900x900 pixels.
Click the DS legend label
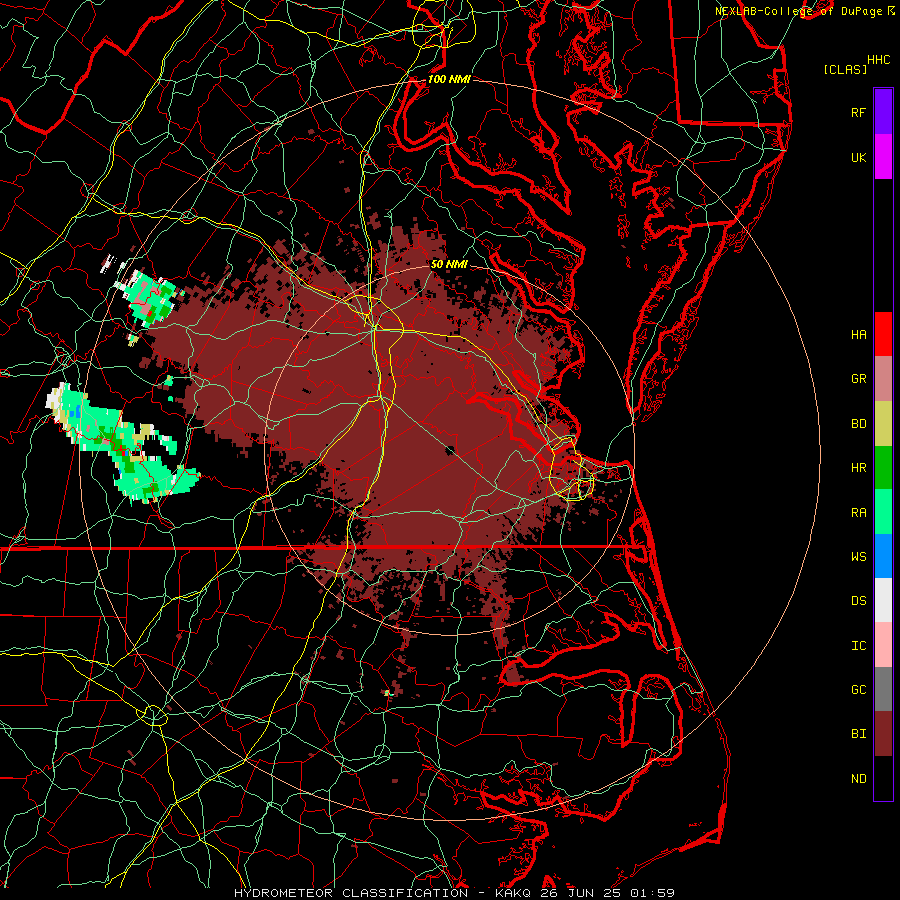pyautogui.click(x=859, y=601)
